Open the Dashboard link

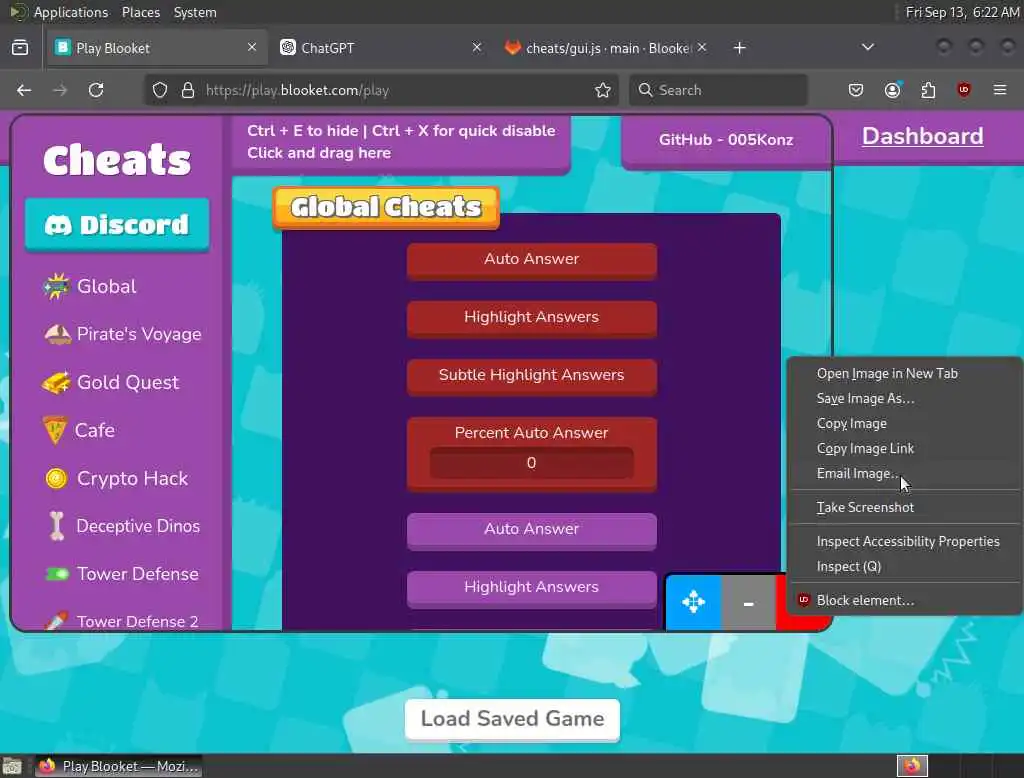[922, 136]
